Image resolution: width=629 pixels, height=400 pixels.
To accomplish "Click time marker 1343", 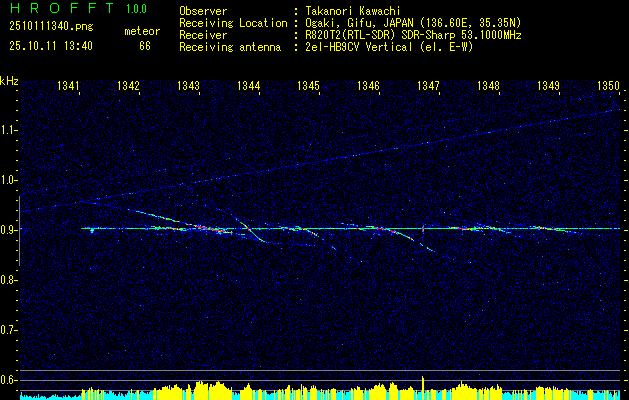I will (x=188, y=85).
